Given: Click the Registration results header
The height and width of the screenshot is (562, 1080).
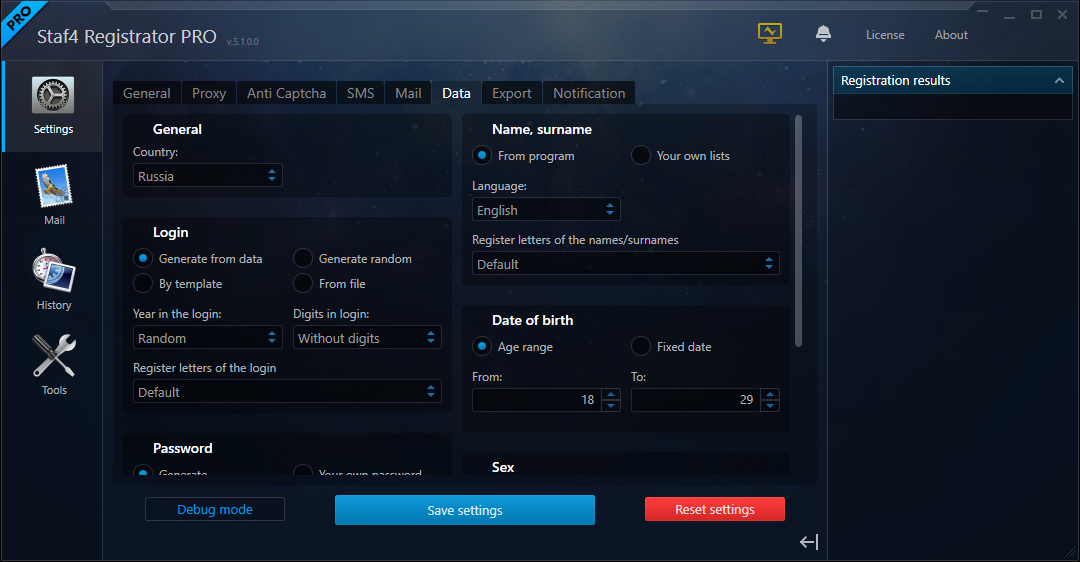Looking at the screenshot, I should click(x=953, y=81).
